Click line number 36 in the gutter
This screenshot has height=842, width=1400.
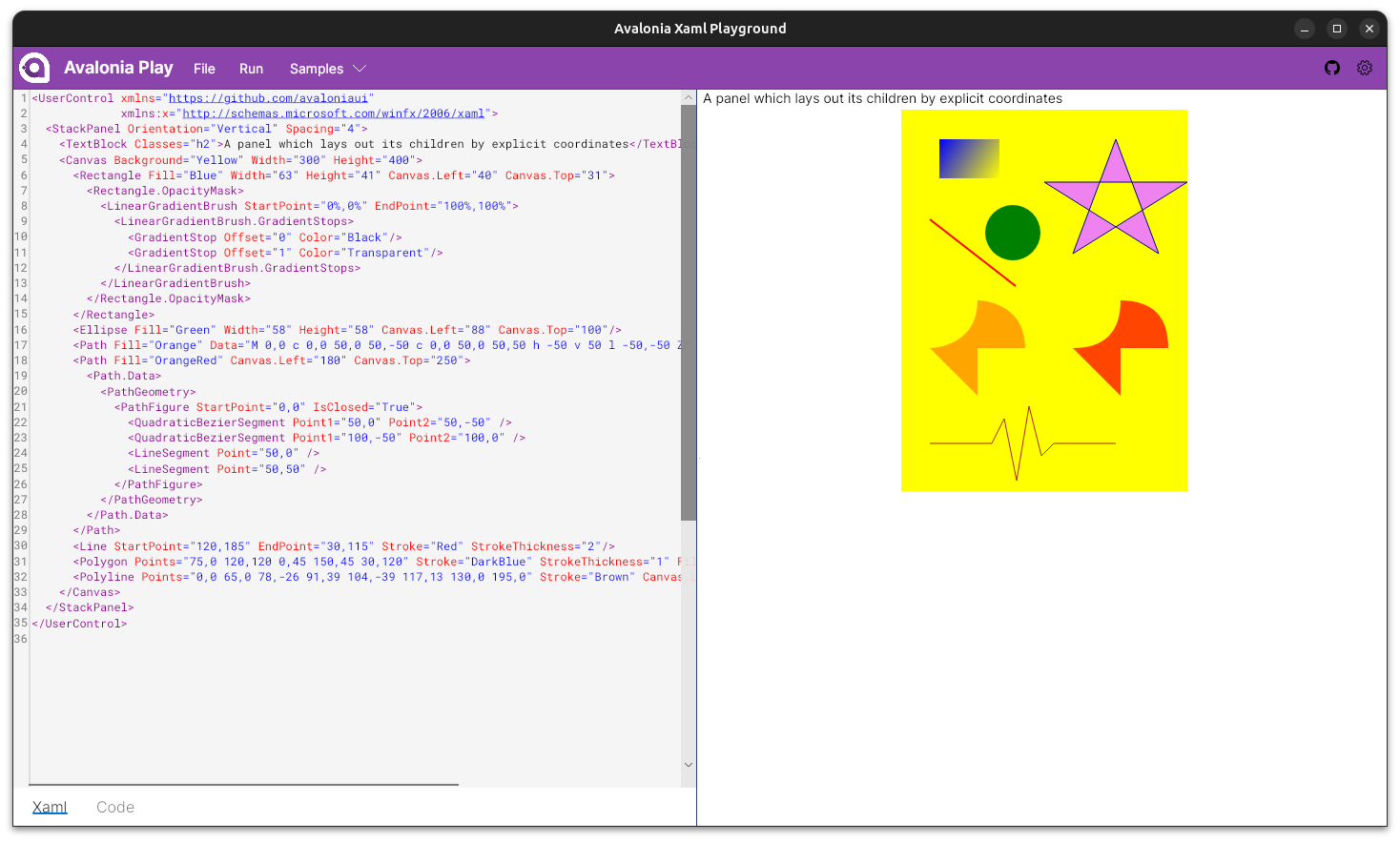click(x=20, y=639)
